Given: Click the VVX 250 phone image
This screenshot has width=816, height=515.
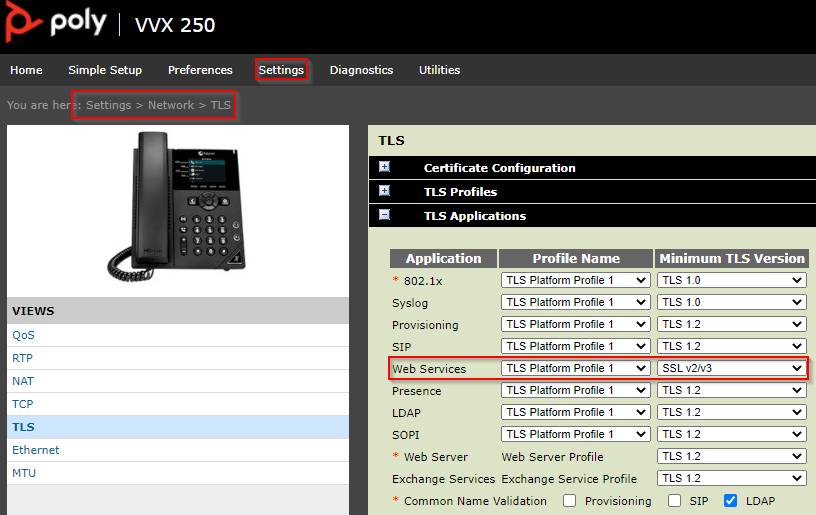Looking at the screenshot, I should point(178,207).
